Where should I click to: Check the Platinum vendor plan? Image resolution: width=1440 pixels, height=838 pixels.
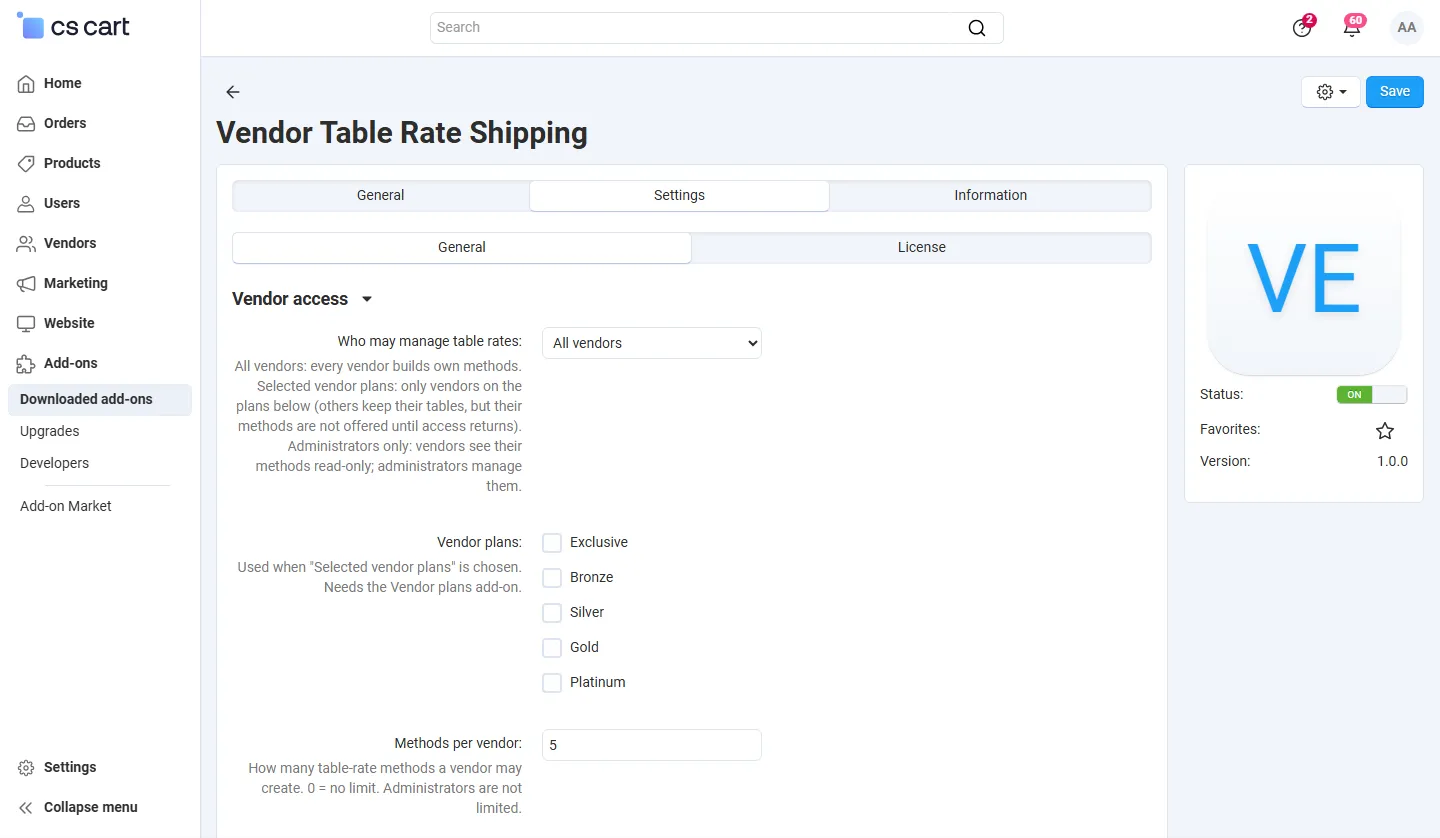(552, 683)
